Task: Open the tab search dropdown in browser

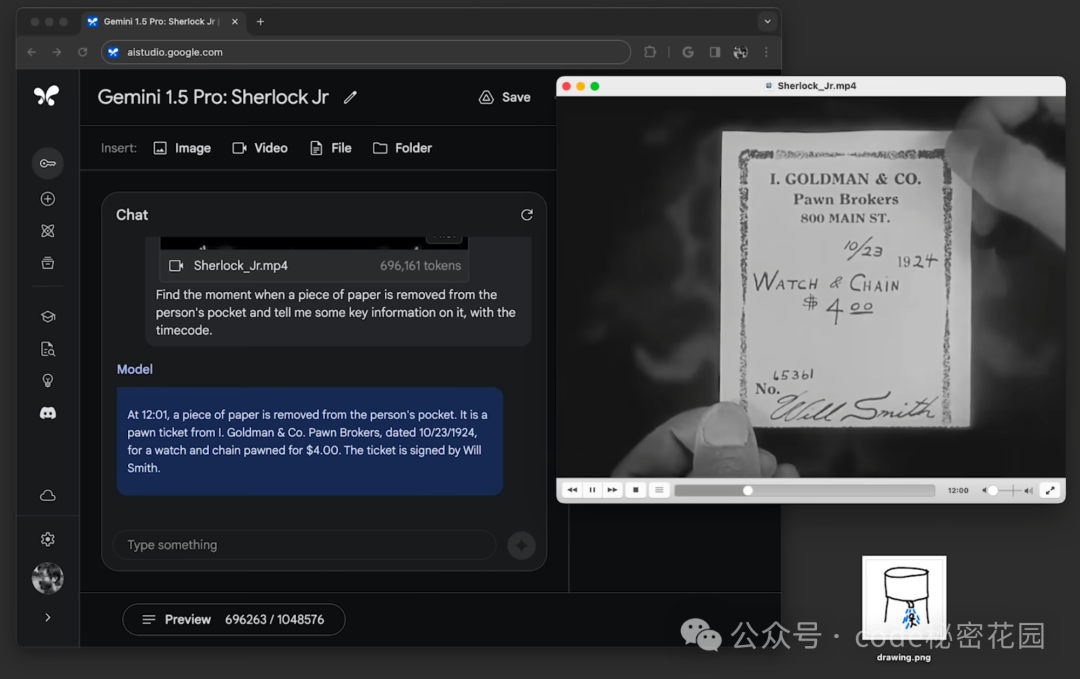Action: [767, 21]
